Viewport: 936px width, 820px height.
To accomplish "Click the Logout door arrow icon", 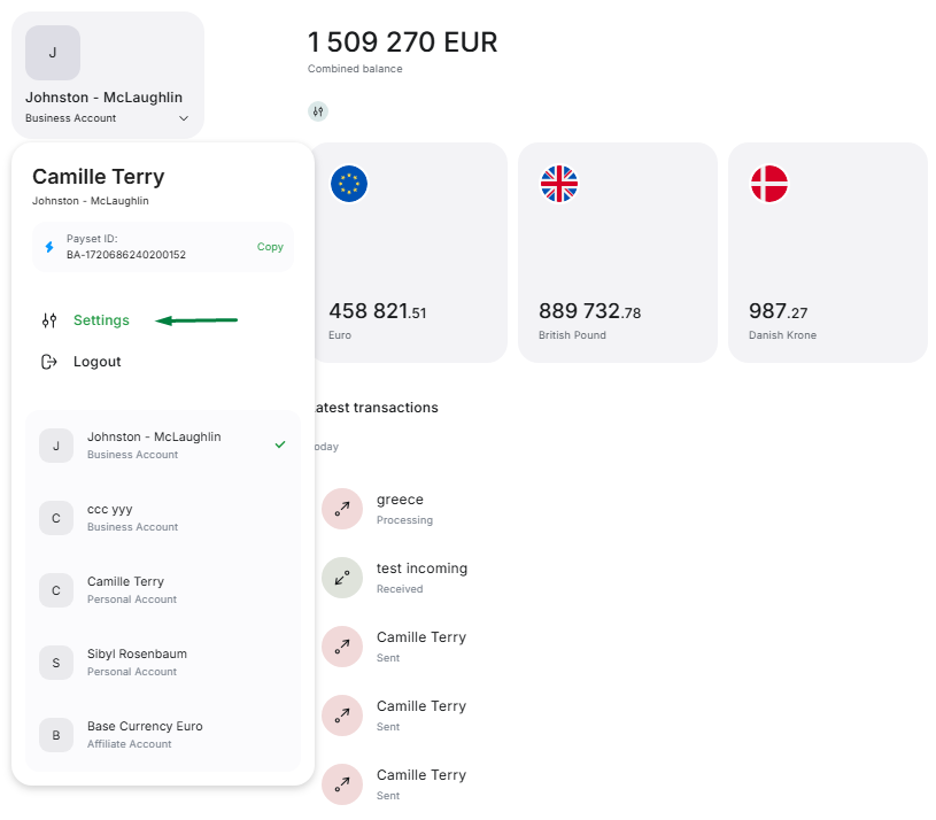I will (49, 362).
